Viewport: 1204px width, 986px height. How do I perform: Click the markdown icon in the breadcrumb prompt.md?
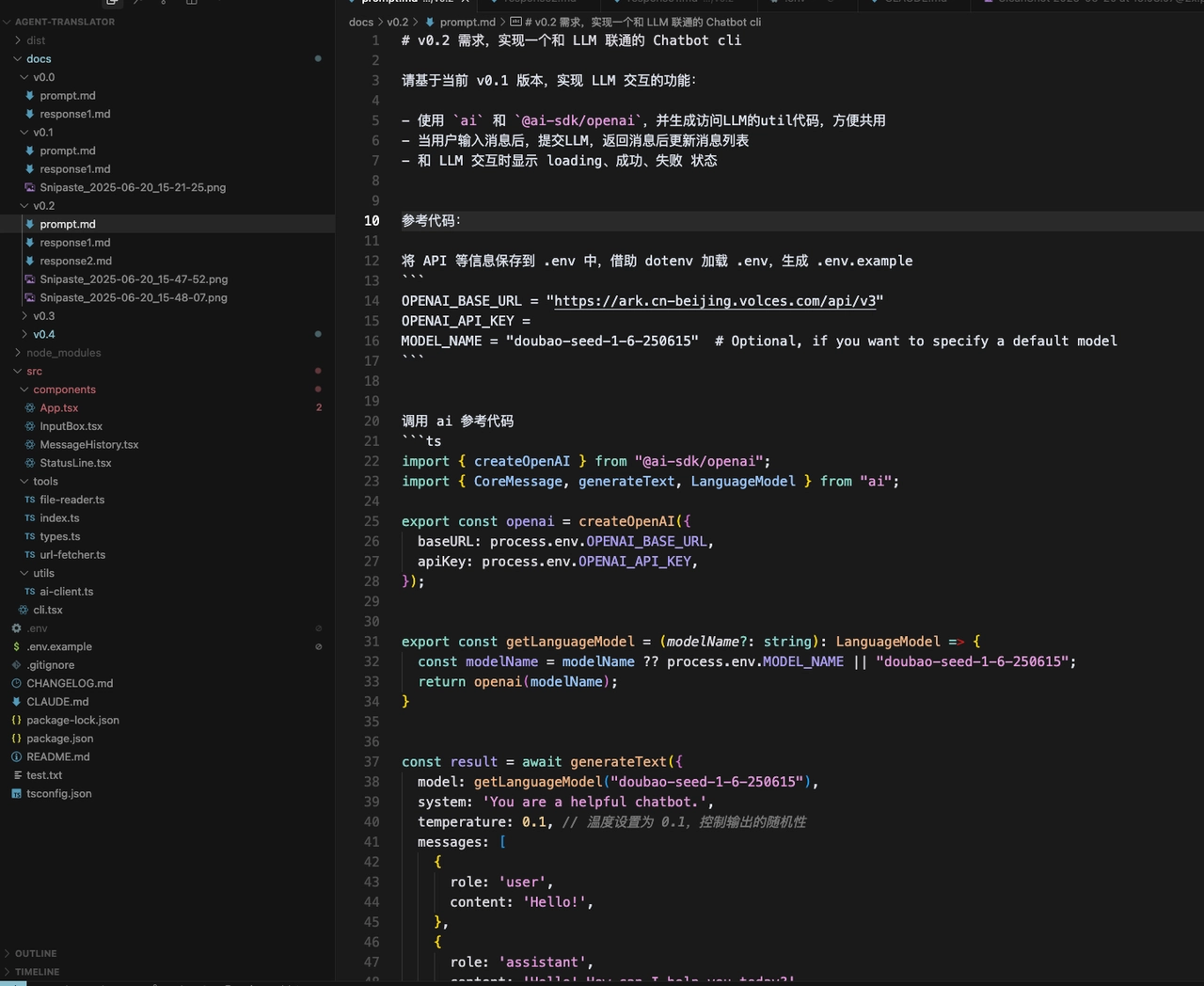click(430, 22)
